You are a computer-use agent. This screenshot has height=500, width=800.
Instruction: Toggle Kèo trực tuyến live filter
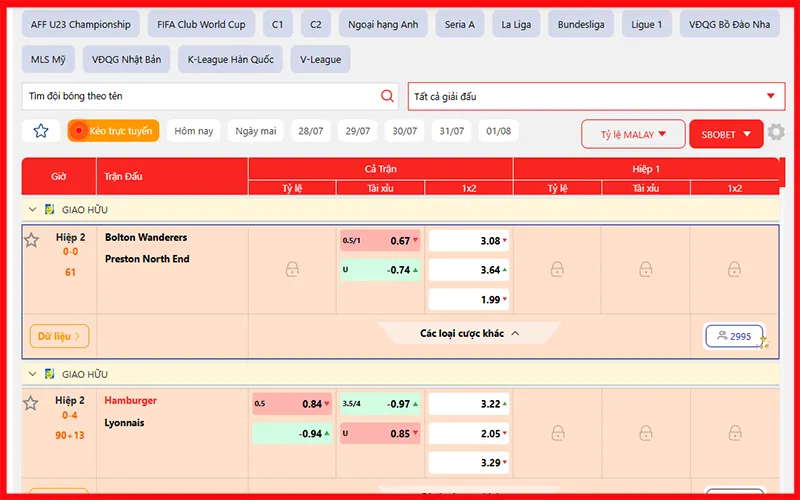pyautogui.click(x=113, y=131)
